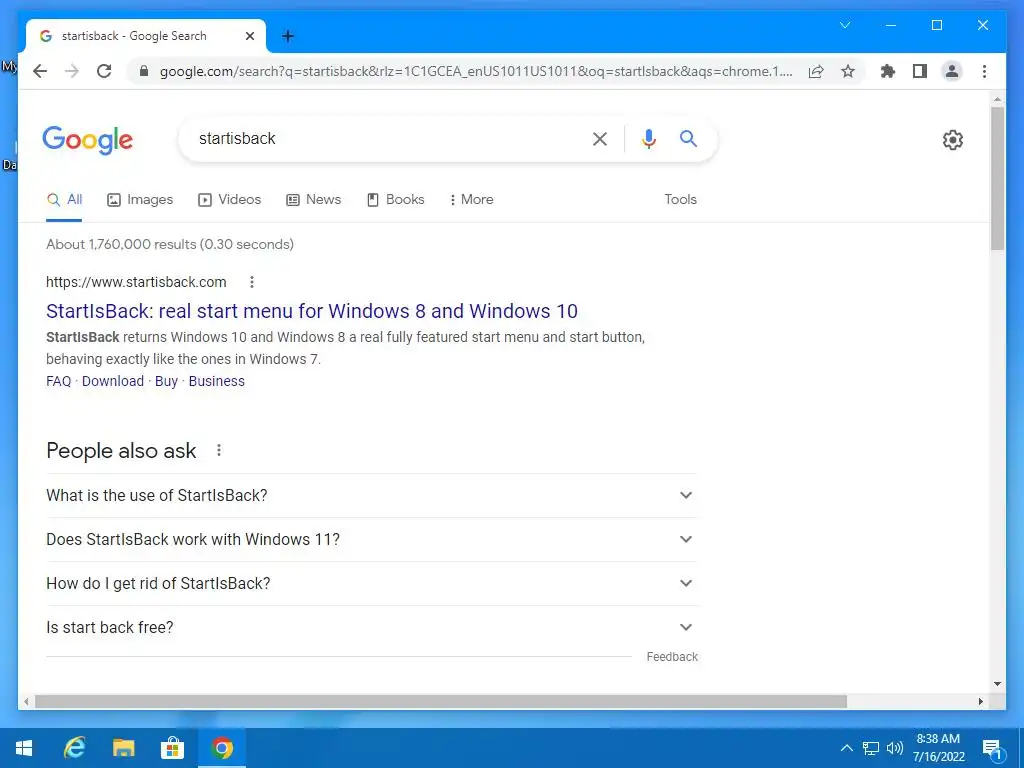
Task: Open the notification center icon
Action: (x=992, y=749)
